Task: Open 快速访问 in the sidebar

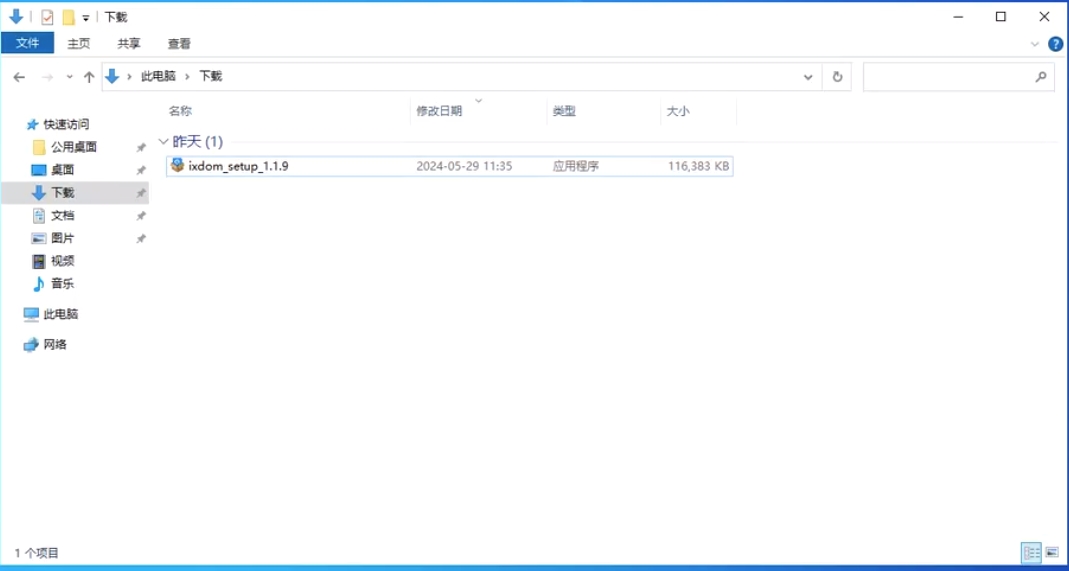Action: [x=66, y=125]
